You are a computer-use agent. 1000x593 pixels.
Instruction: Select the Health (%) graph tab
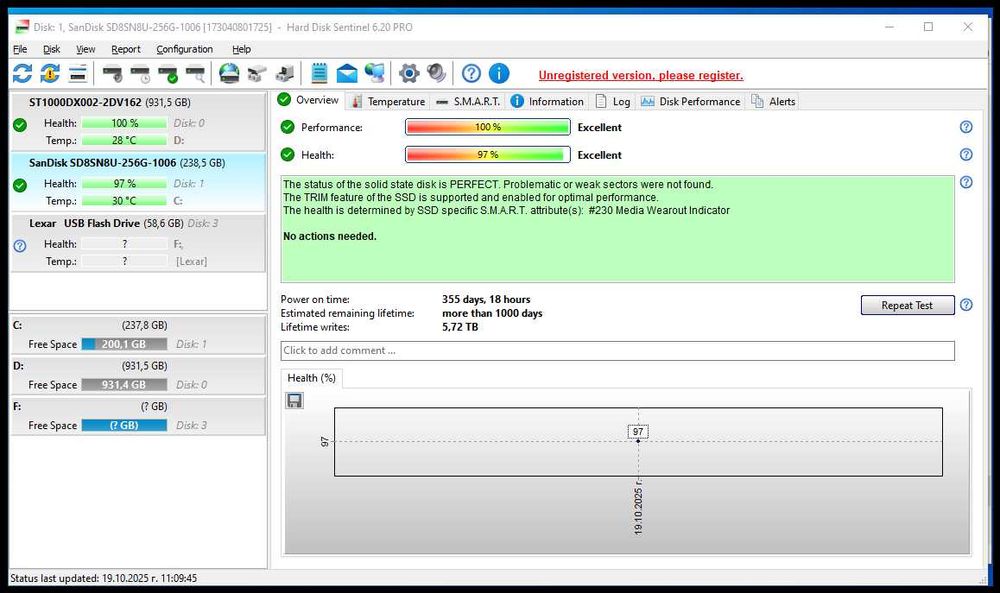(x=311, y=377)
